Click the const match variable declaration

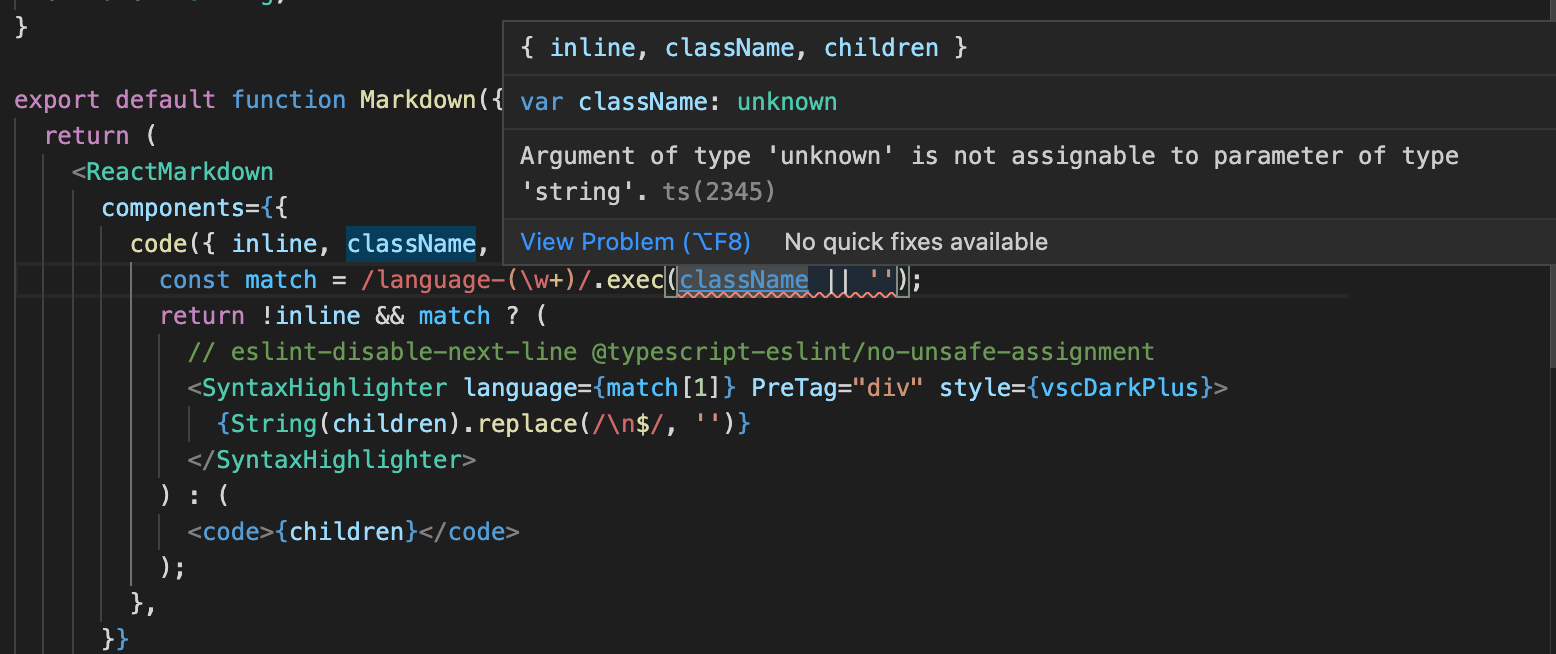[x=238, y=280]
